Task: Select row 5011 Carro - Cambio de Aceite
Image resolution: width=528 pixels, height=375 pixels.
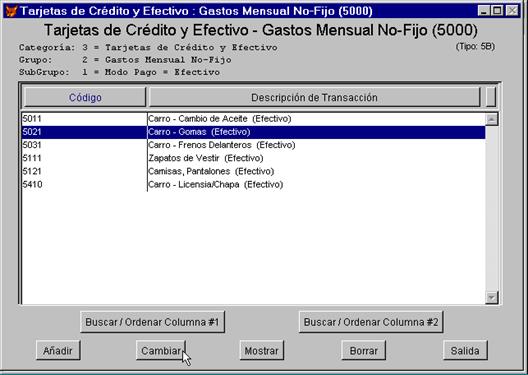Action: (x=253, y=118)
